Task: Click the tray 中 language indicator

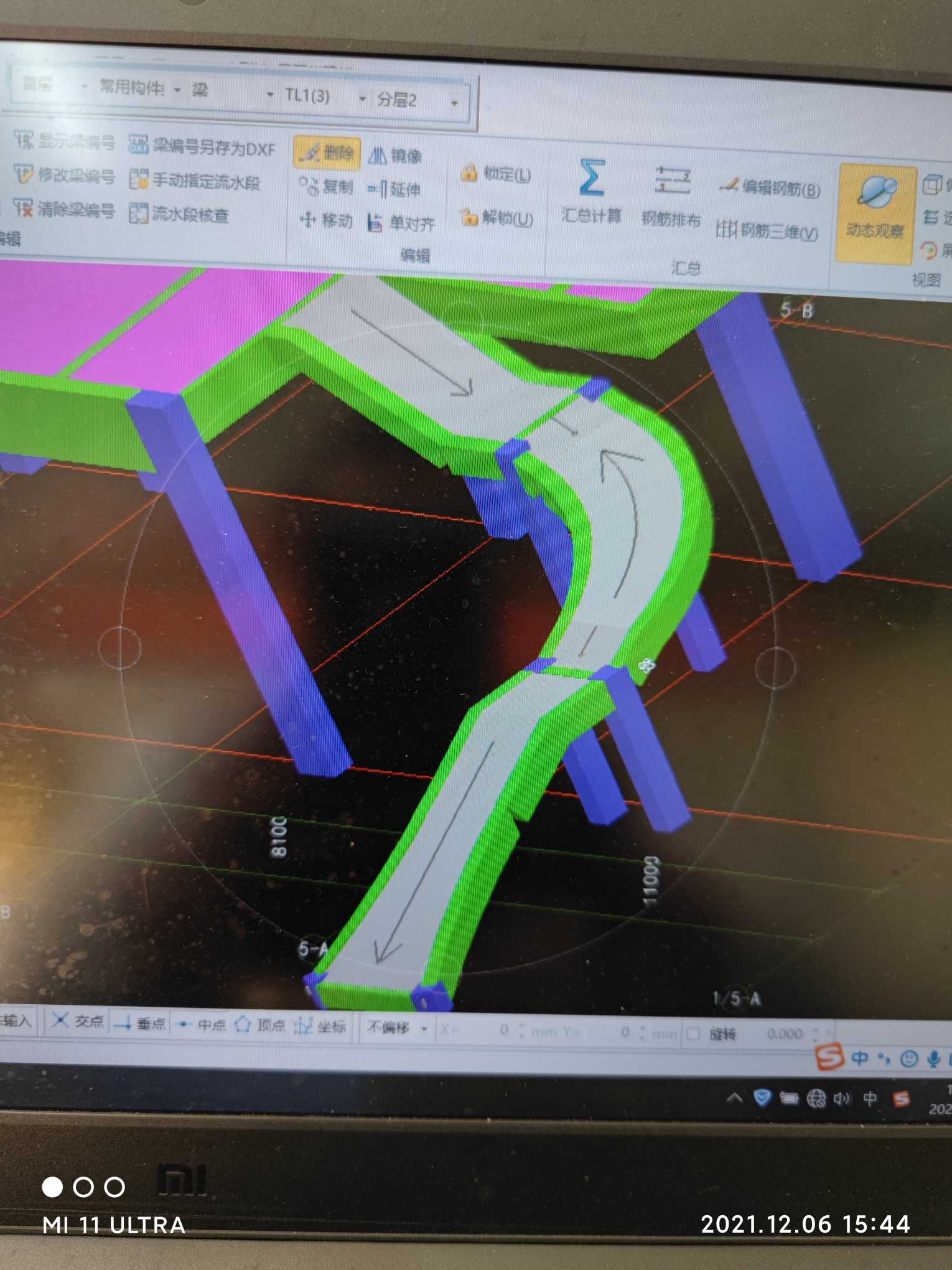Action: [x=870, y=1099]
